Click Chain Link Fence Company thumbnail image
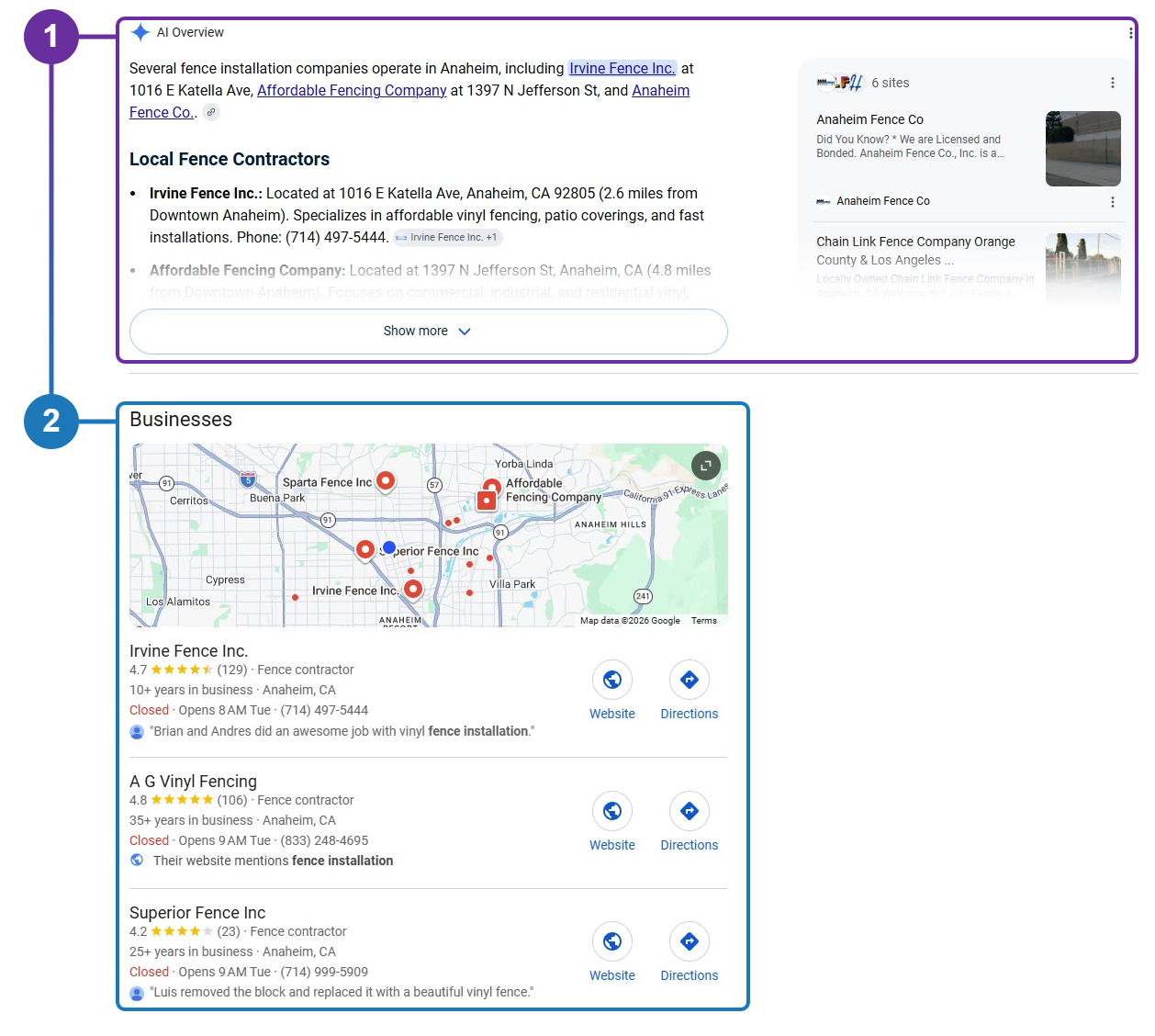 (x=1083, y=268)
